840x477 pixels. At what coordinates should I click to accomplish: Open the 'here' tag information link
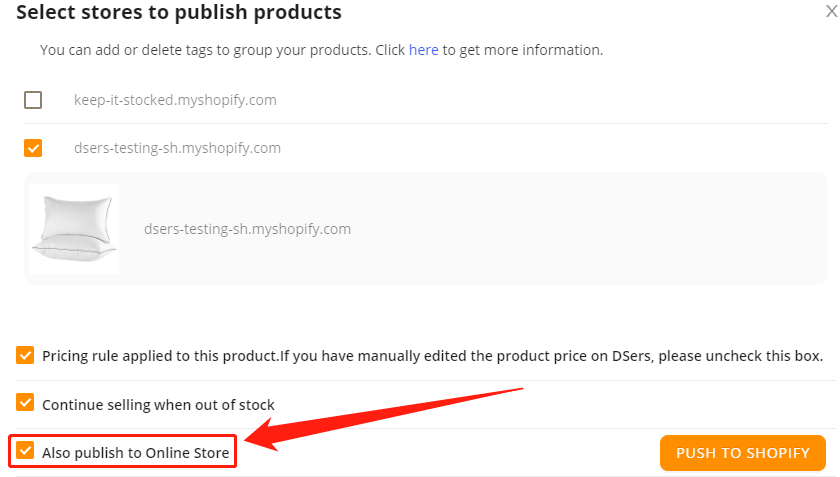pos(423,50)
